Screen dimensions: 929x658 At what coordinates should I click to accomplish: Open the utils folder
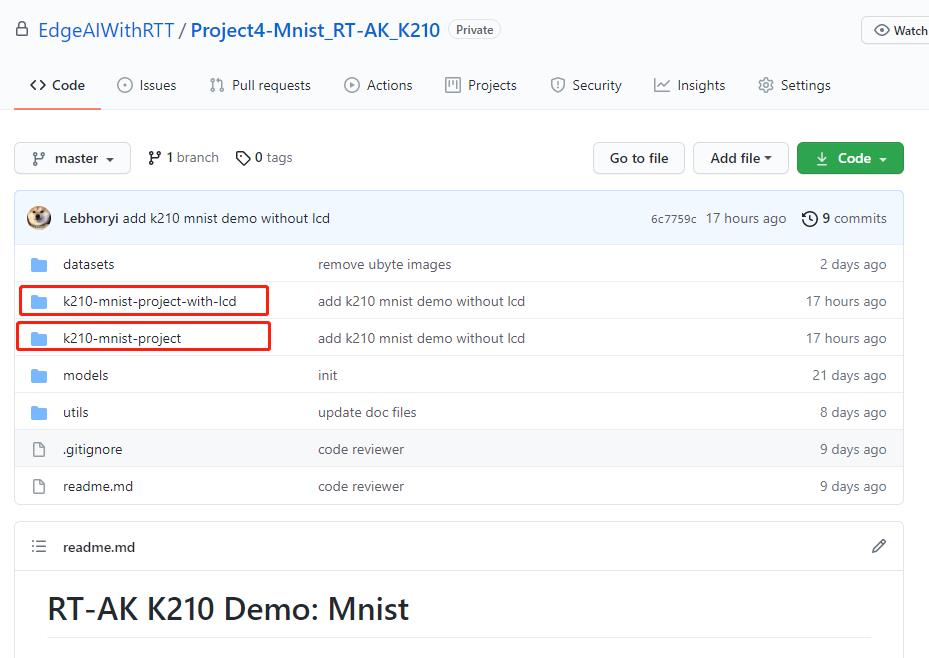click(75, 412)
